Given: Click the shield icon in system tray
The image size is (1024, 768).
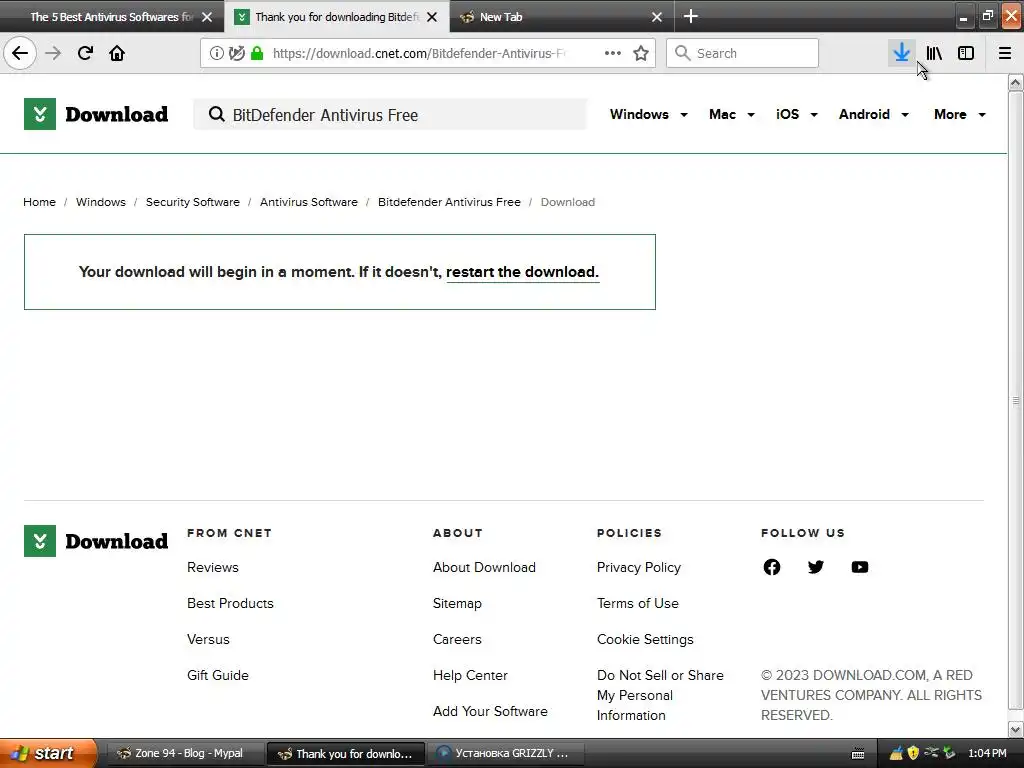Looking at the screenshot, I should pos(913,753).
